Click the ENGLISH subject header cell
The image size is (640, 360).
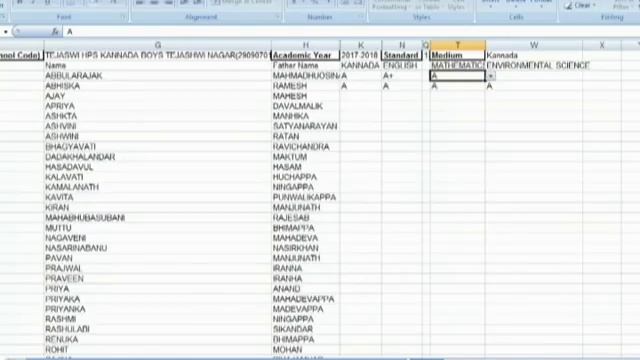click(x=402, y=65)
